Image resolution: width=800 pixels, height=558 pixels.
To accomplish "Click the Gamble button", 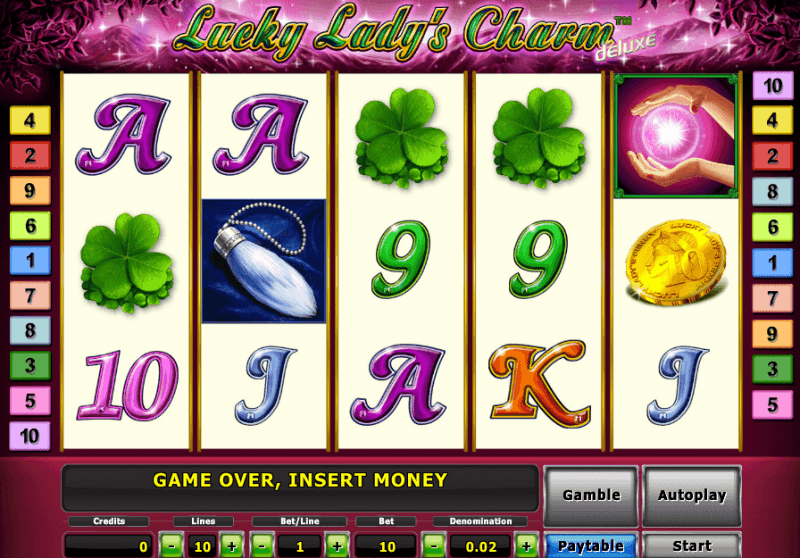I will (591, 496).
